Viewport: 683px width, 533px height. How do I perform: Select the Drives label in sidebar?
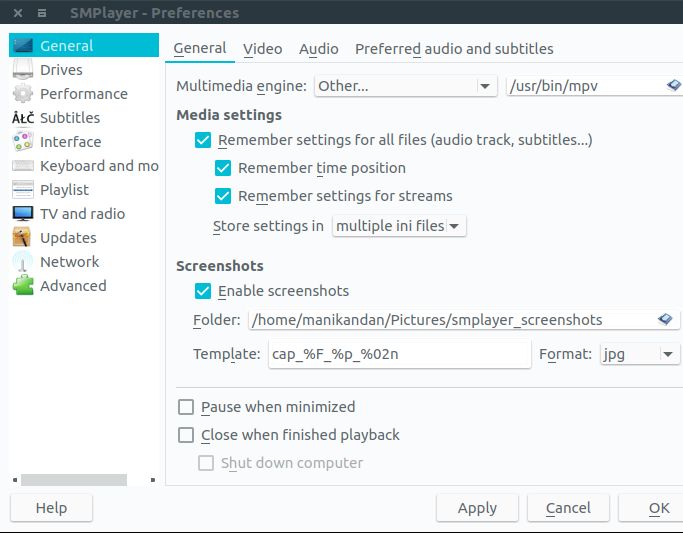point(61,70)
